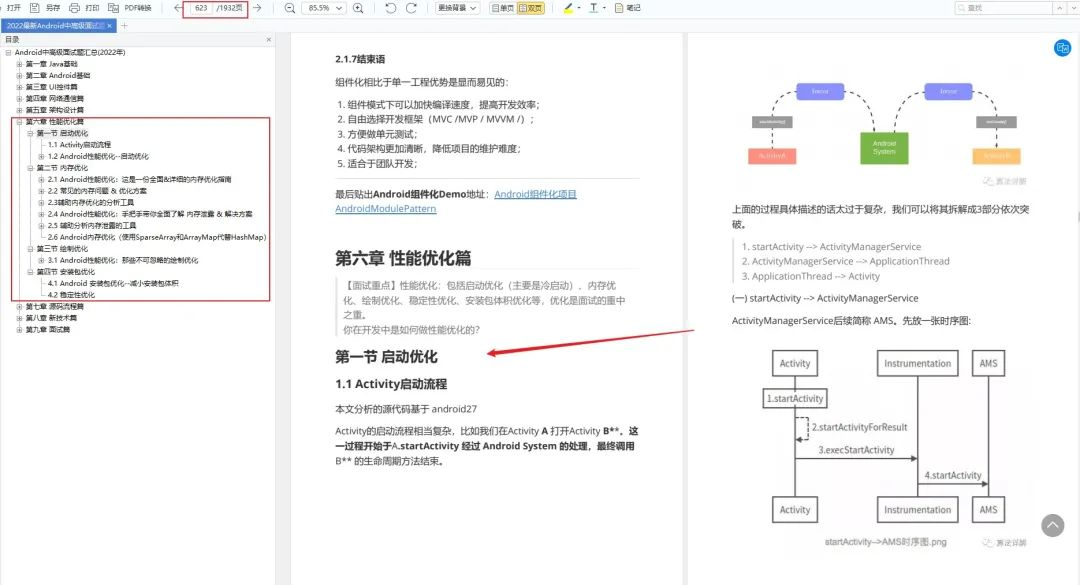The height and width of the screenshot is (585, 1080).
Task: Click the page number field showing 623
Action: point(200,8)
